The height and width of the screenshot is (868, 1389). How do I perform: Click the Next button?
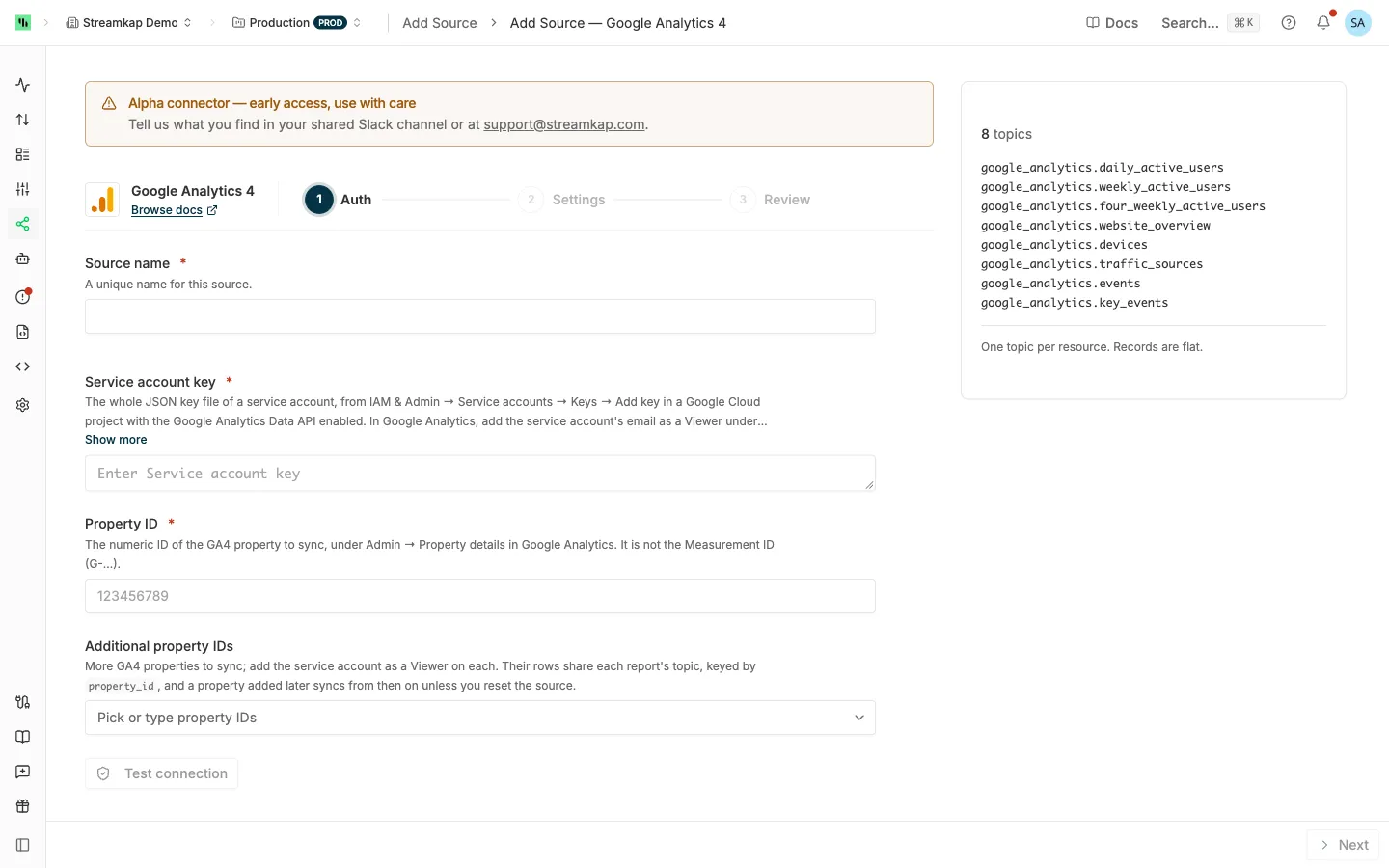(x=1344, y=845)
